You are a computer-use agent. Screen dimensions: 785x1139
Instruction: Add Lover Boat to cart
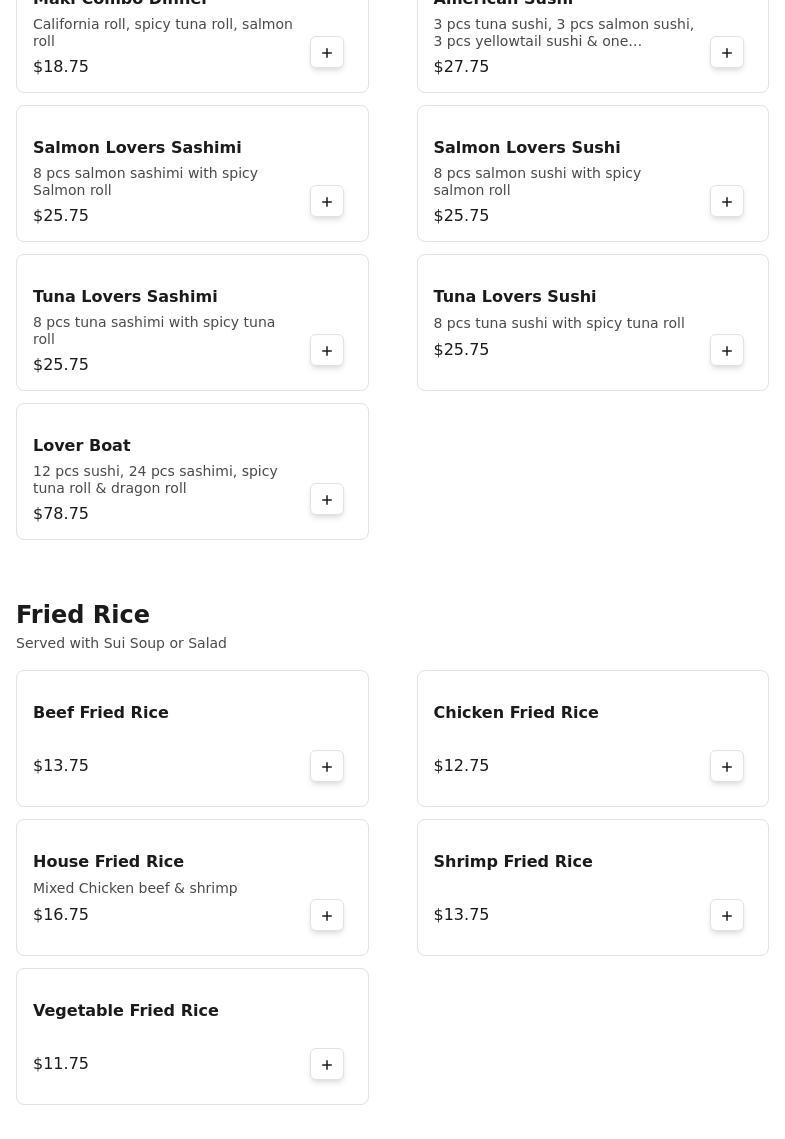pos(327,500)
